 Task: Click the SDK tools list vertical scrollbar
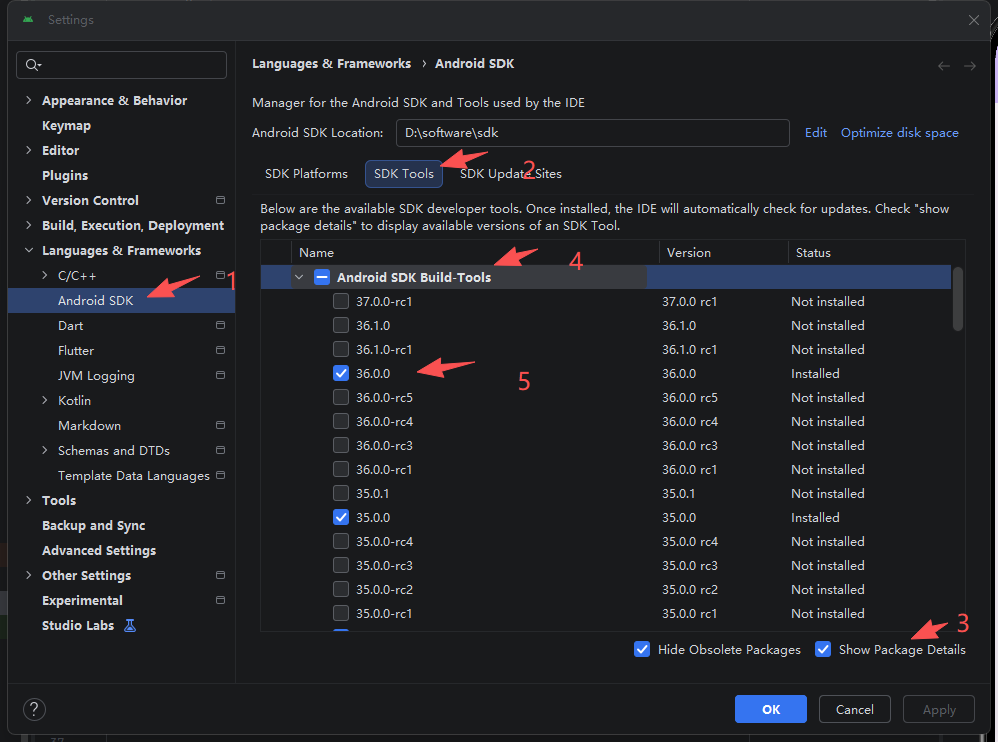[x=957, y=299]
